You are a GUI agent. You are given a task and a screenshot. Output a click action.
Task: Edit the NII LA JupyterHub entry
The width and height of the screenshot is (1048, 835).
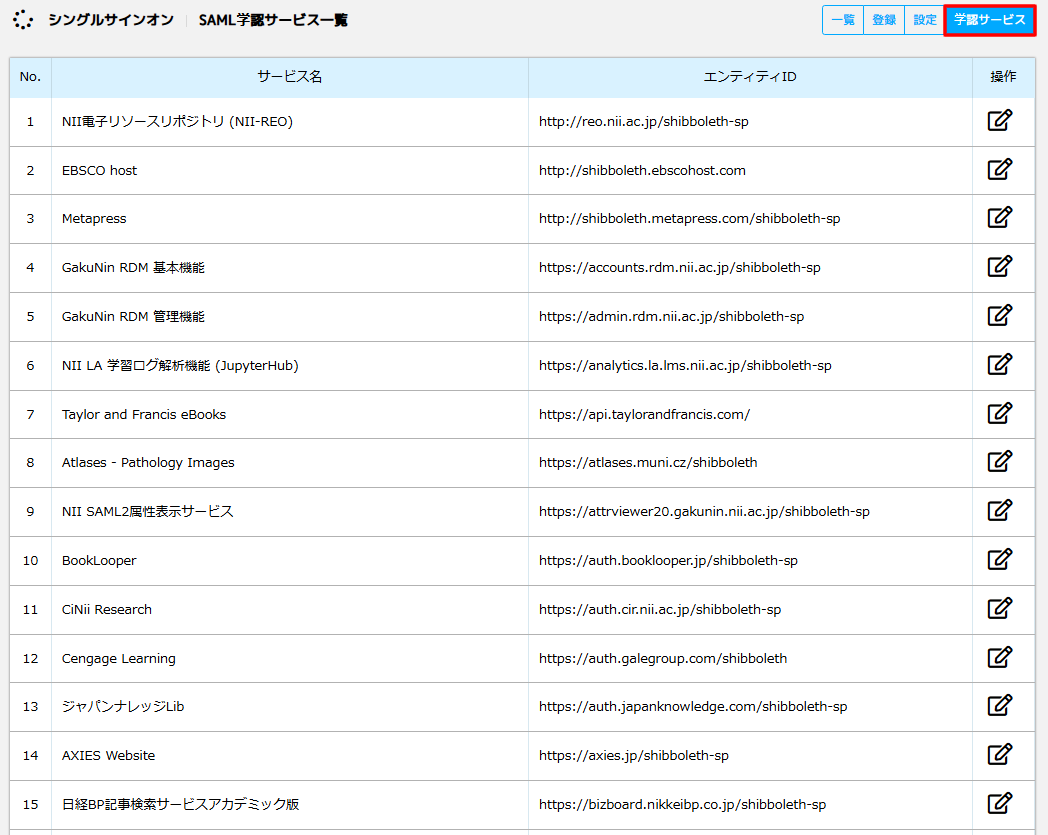1000,364
